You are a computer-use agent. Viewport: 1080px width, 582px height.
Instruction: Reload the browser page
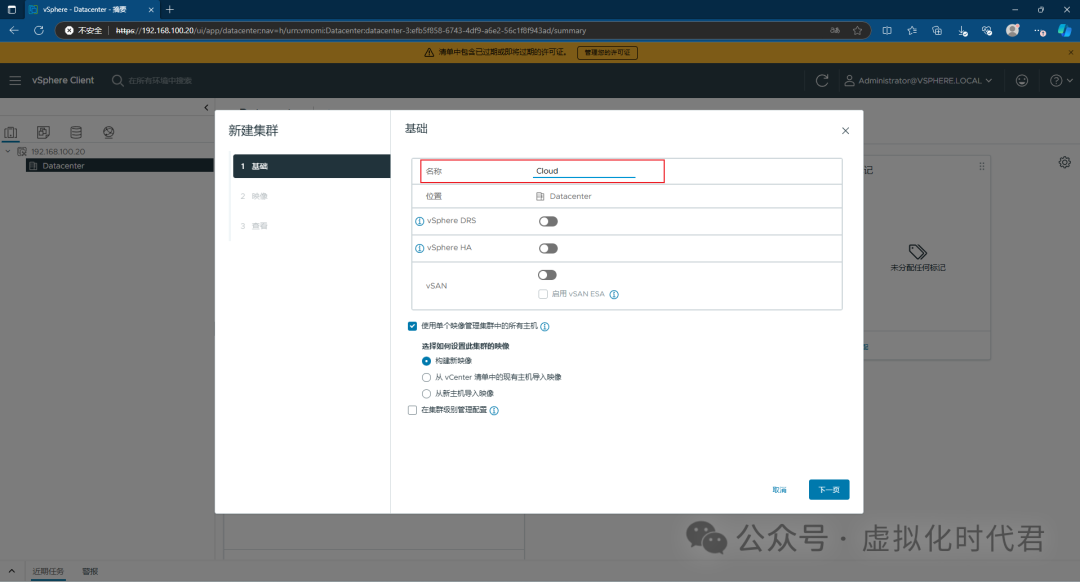point(39,30)
